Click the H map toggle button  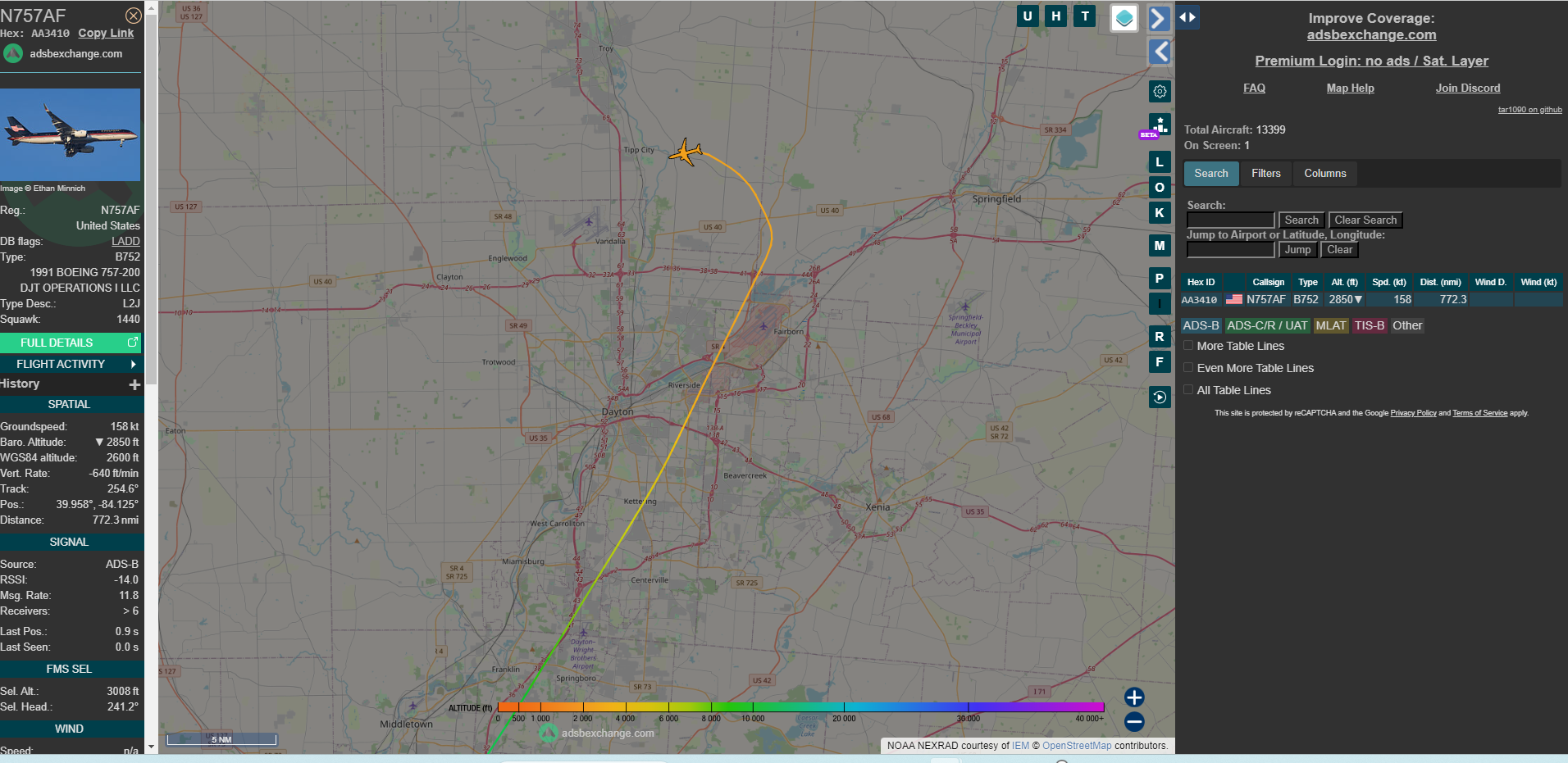click(x=1056, y=16)
